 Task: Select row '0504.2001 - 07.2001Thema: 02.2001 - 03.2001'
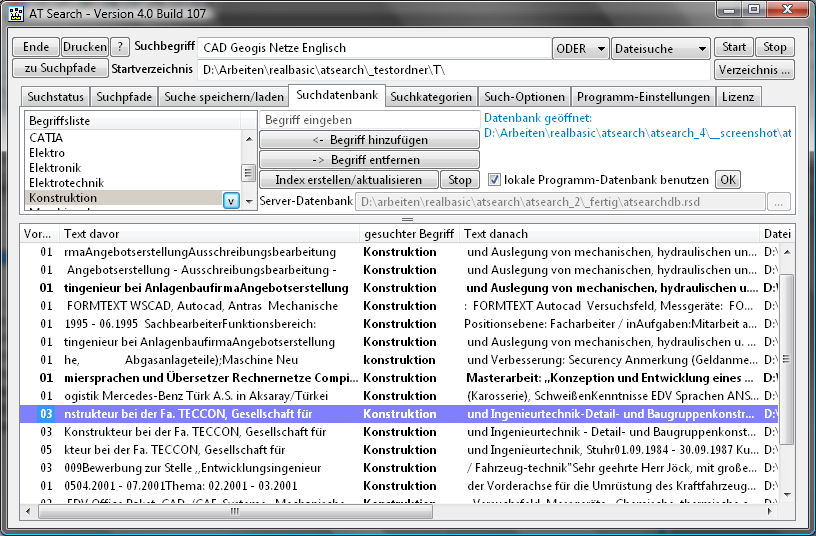[x=399, y=486]
